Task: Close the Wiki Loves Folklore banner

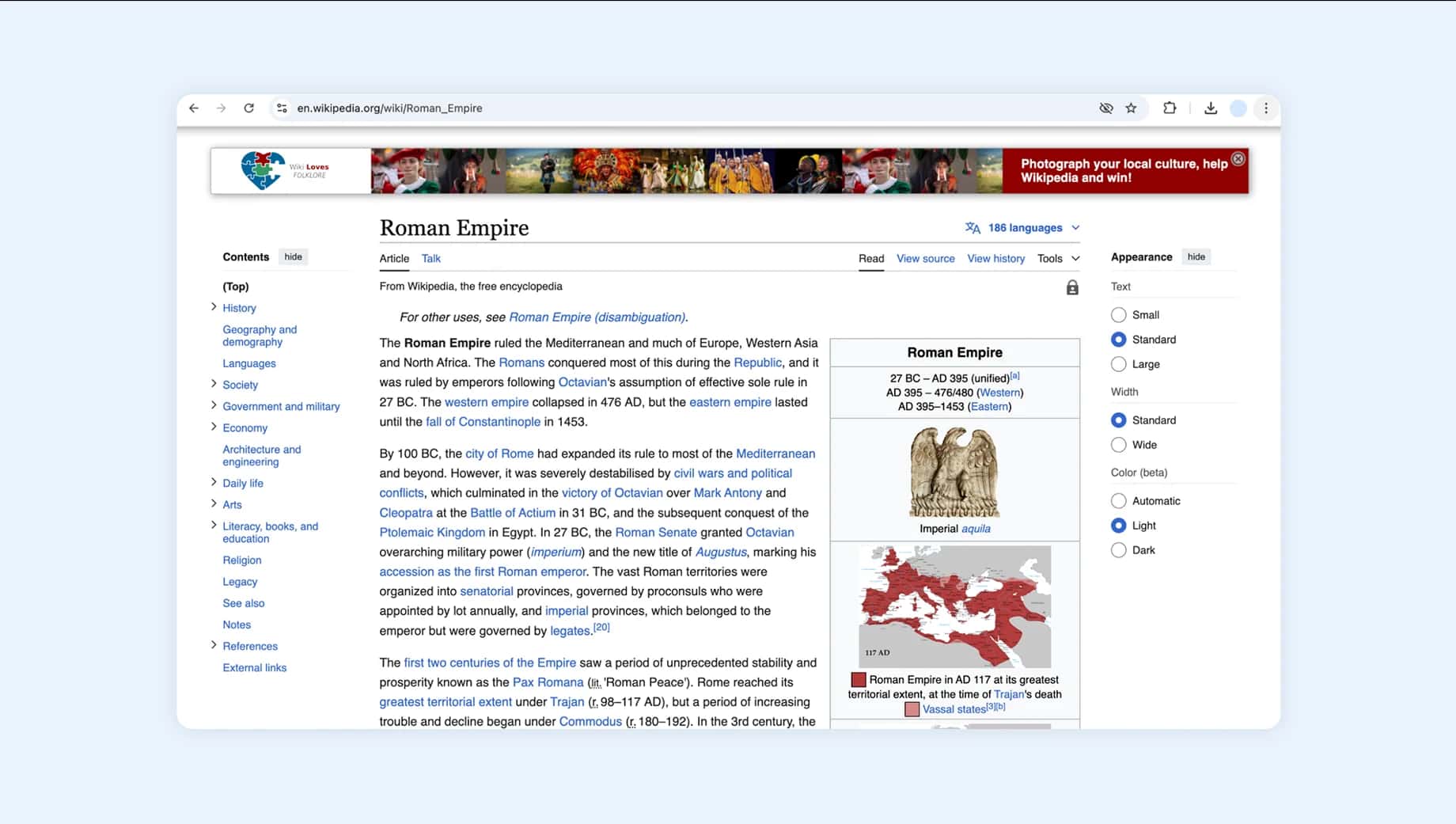Action: tap(1238, 159)
